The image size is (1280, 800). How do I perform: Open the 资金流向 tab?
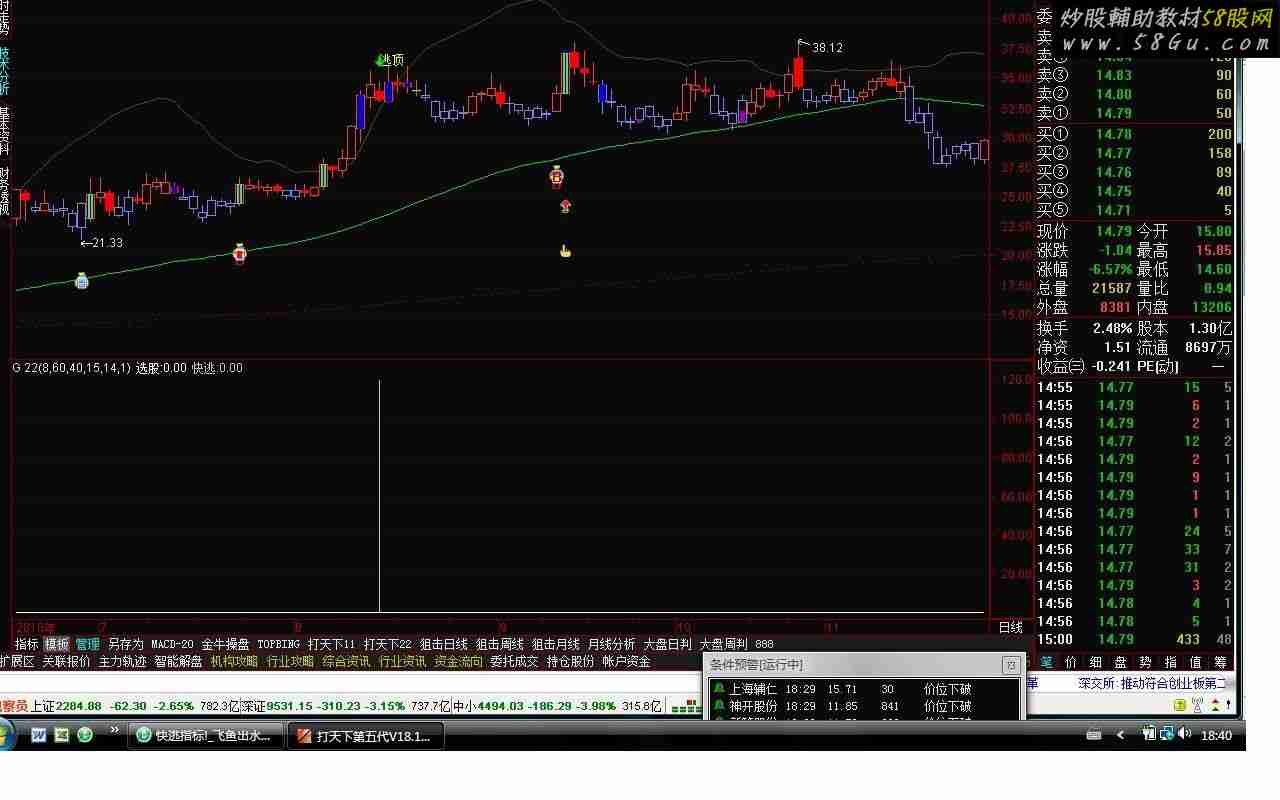click(x=458, y=661)
